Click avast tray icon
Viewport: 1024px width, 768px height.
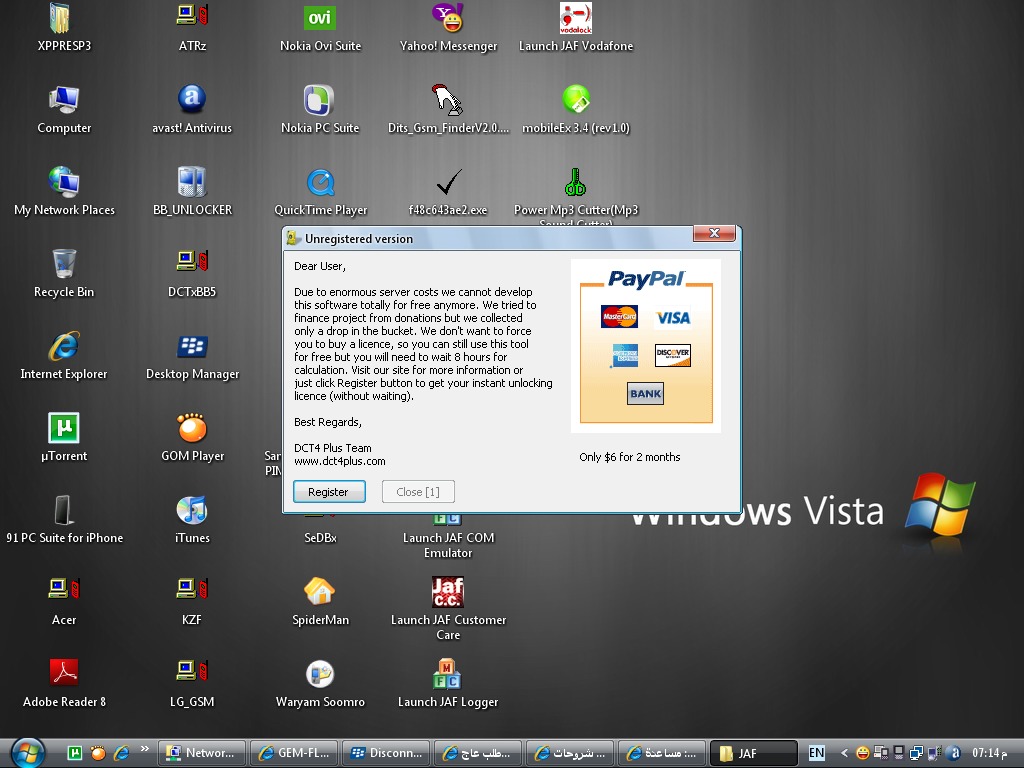point(954,753)
